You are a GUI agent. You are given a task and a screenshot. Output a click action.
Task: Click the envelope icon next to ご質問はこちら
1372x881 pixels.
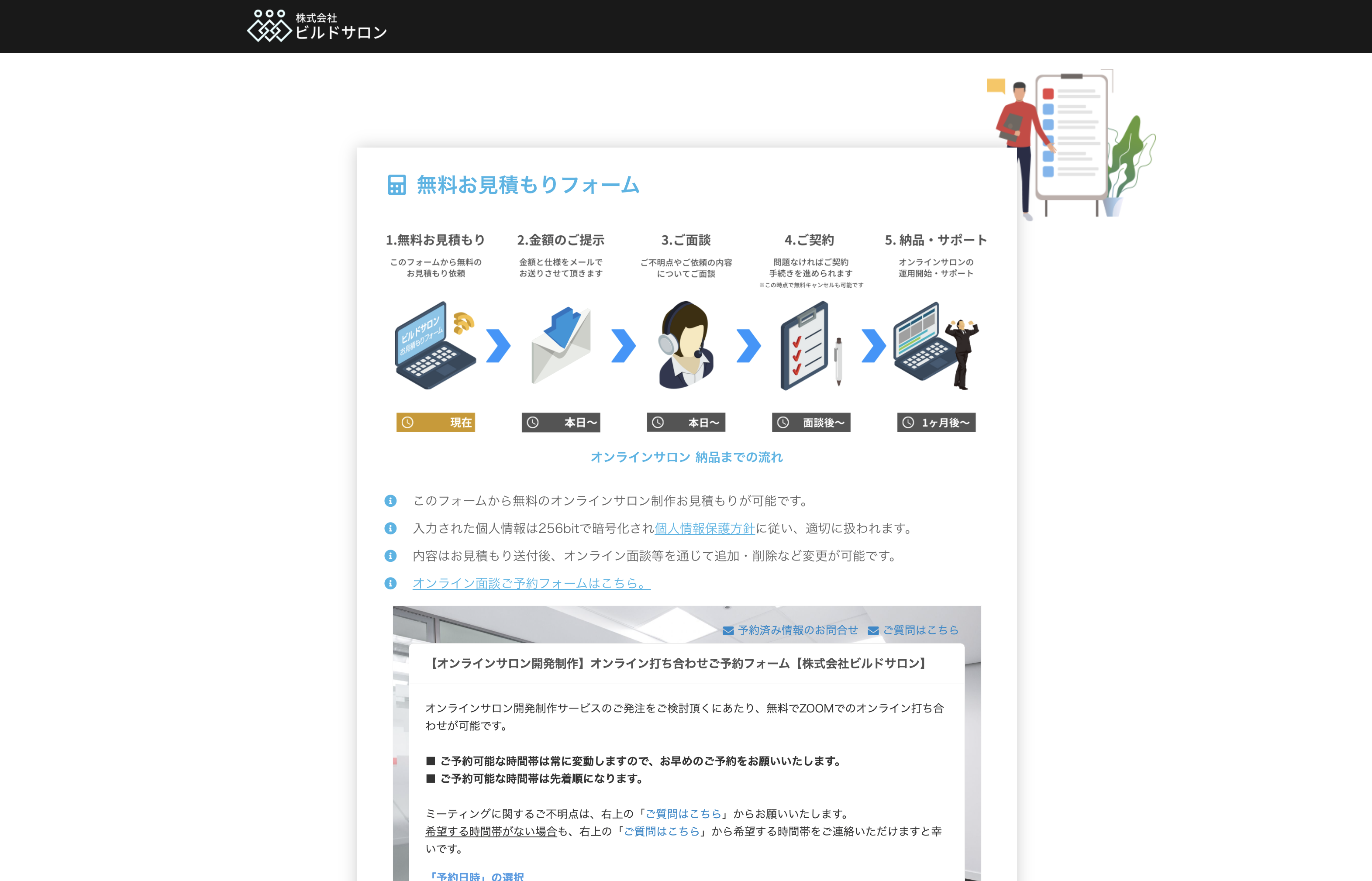tap(874, 630)
